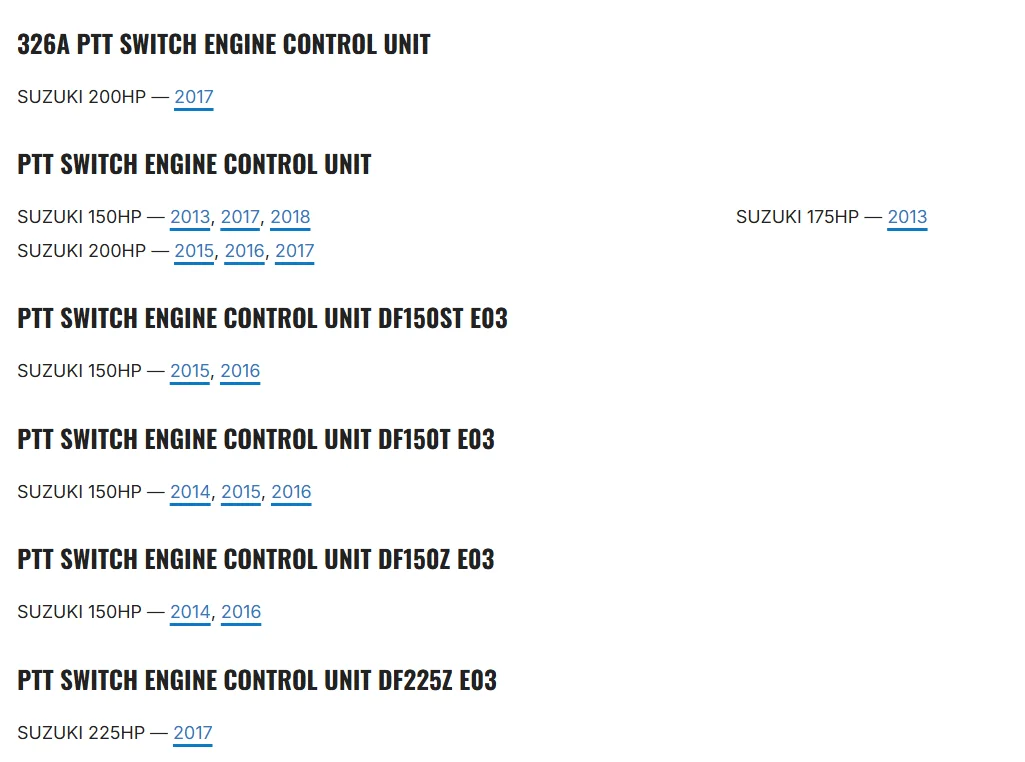Screen dimensions: 1025x762
Task: Choose 2015 in Suzuki 200HP PTT Switch row
Action: click(194, 251)
